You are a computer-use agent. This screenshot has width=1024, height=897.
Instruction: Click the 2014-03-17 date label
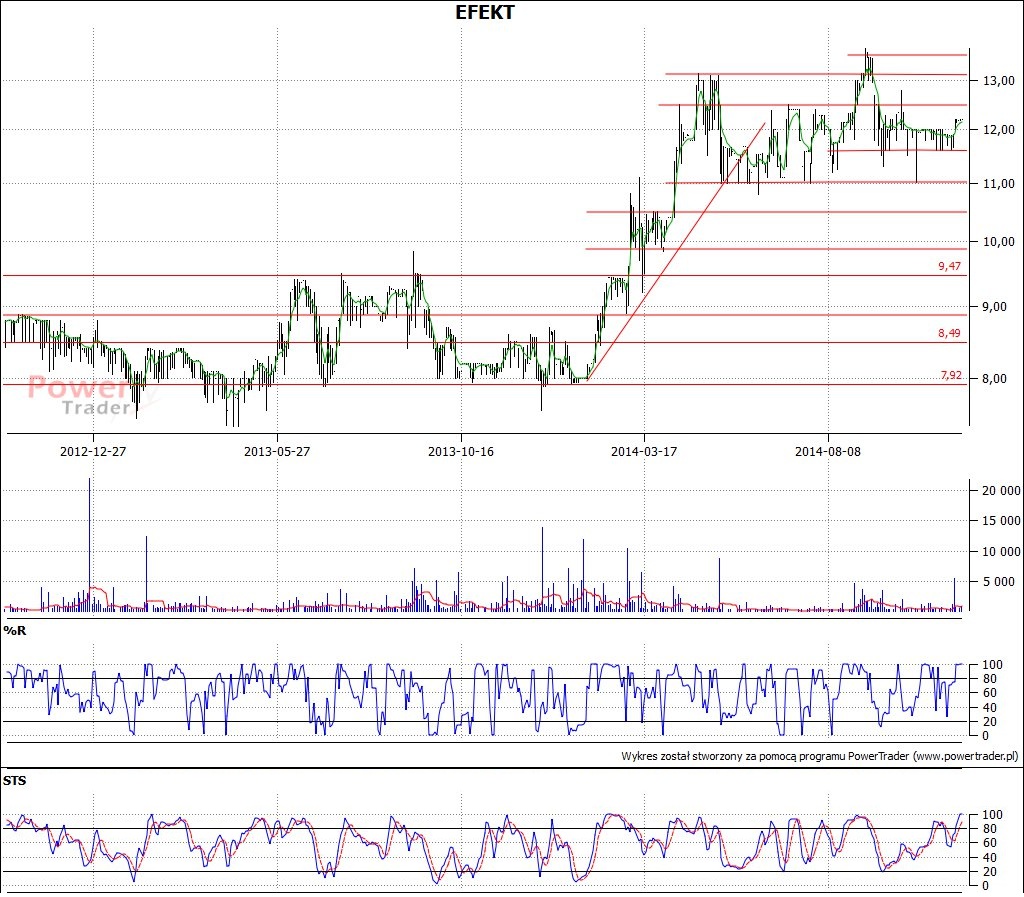[x=644, y=452]
